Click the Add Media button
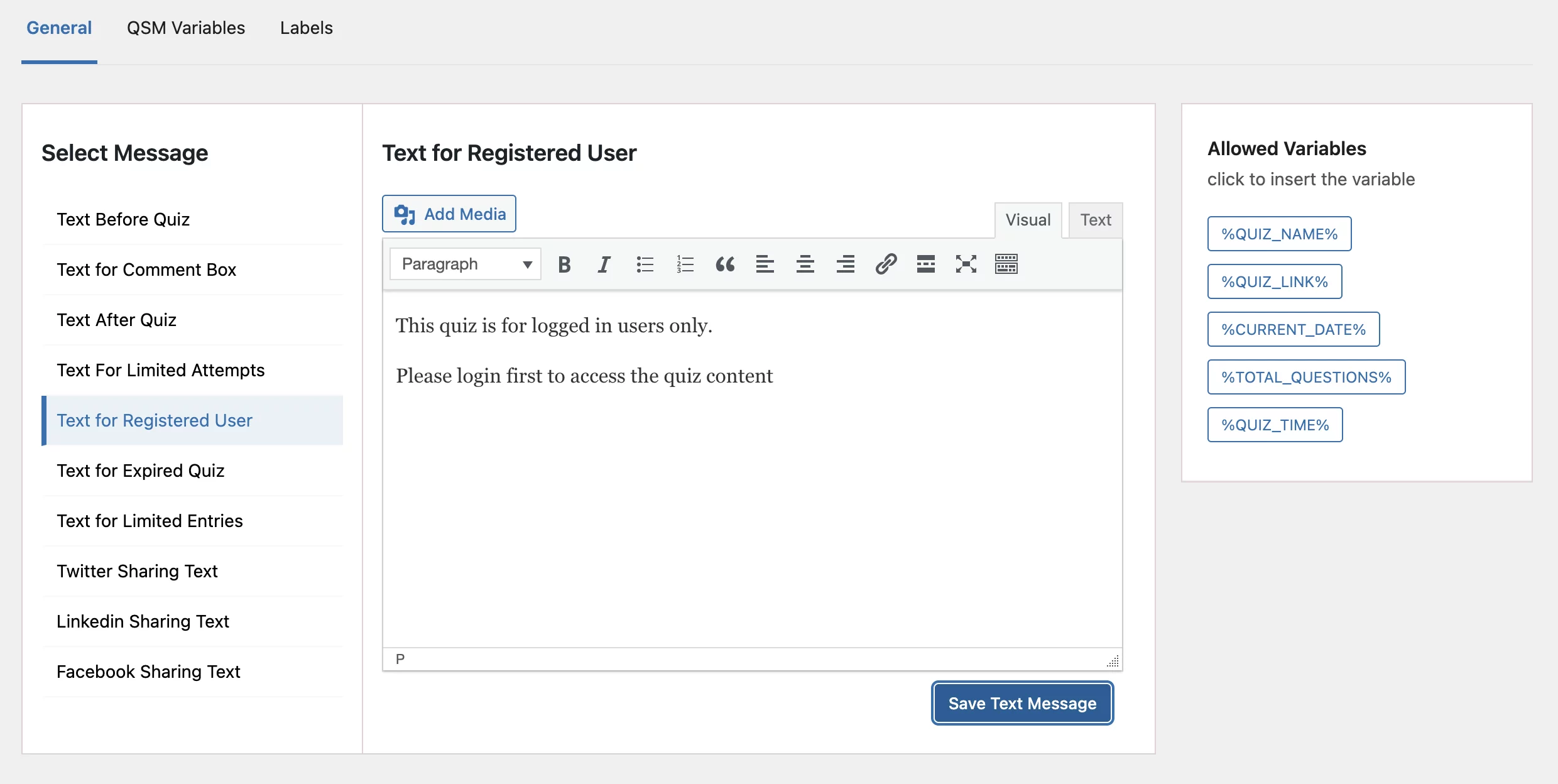 point(449,214)
